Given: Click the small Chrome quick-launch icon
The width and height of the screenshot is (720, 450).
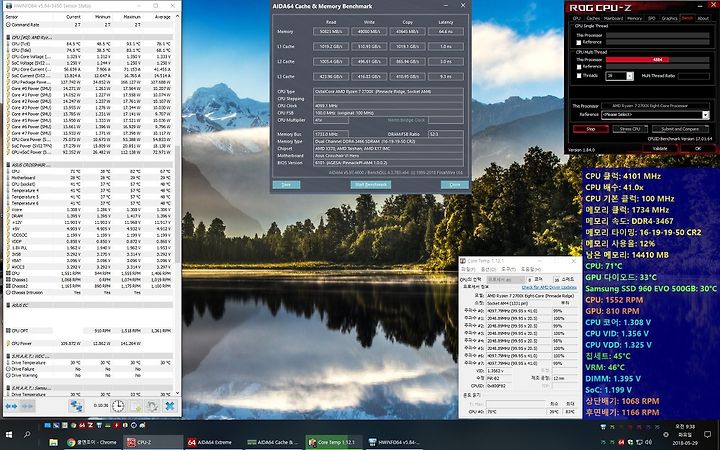Looking at the screenshot, I should click(x=73, y=425).
